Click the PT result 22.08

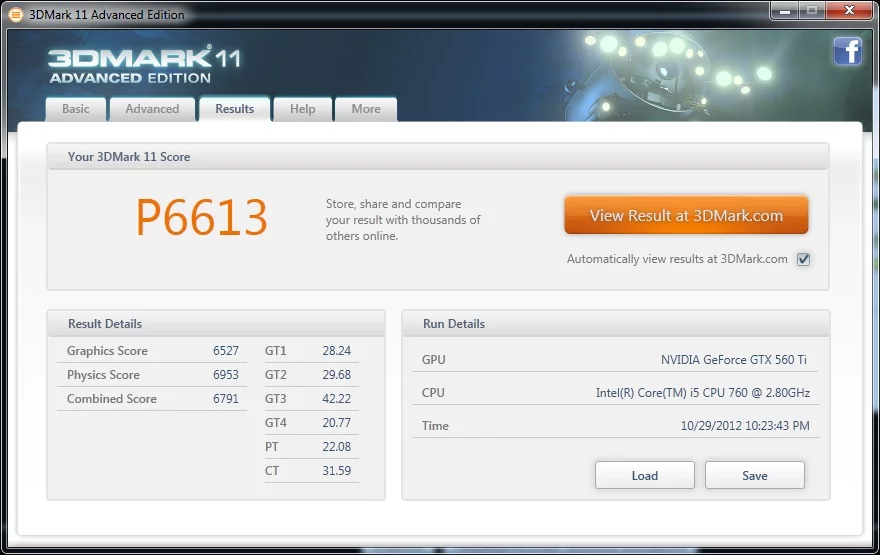(x=337, y=447)
